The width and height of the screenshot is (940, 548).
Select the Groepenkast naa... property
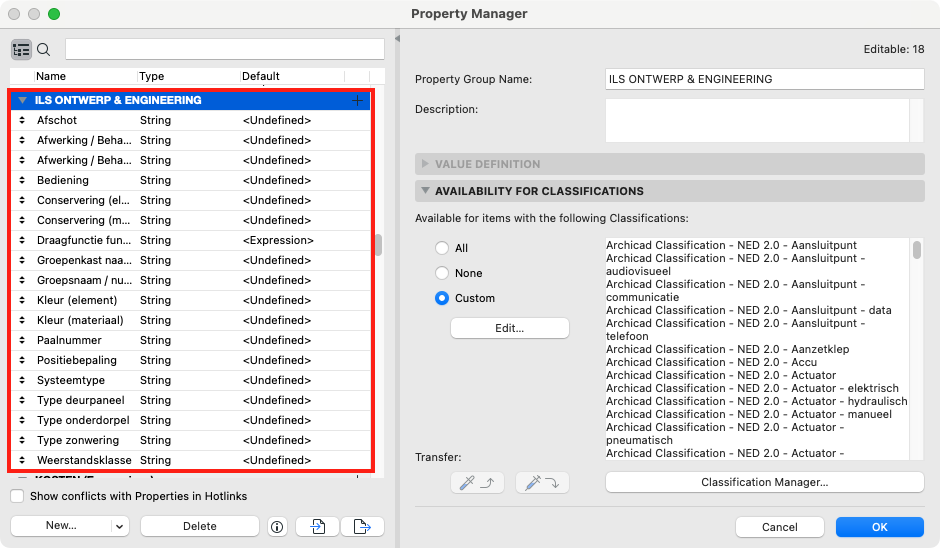point(191,260)
